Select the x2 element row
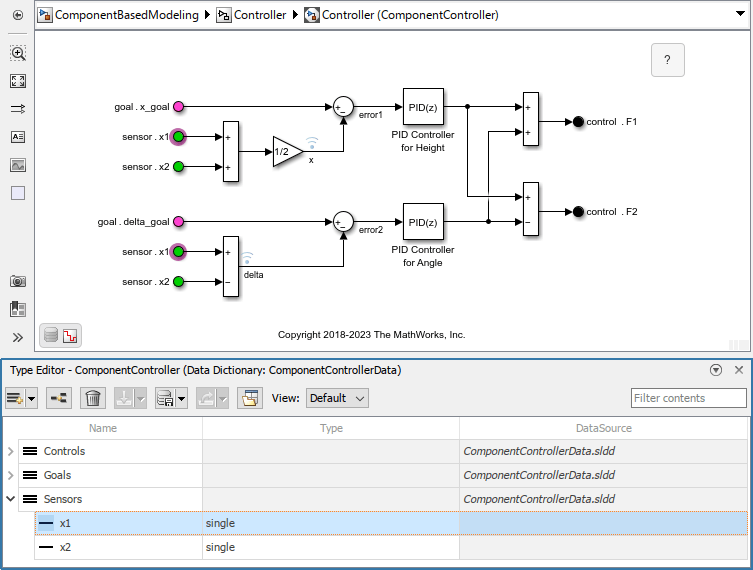The height and width of the screenshot is (570, 753). pyautogui.click(x=391, y=547)
